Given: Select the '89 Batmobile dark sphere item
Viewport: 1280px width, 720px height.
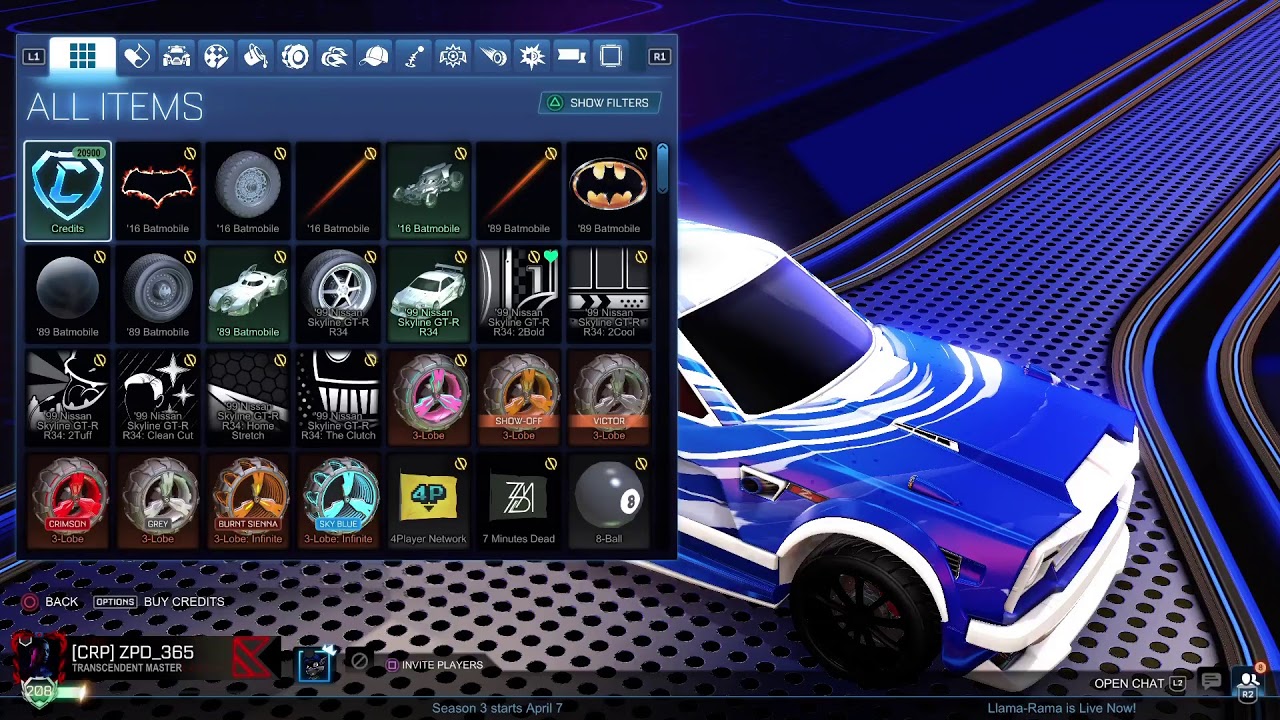Looking at the screenshot, I should (x=68, y=295).
